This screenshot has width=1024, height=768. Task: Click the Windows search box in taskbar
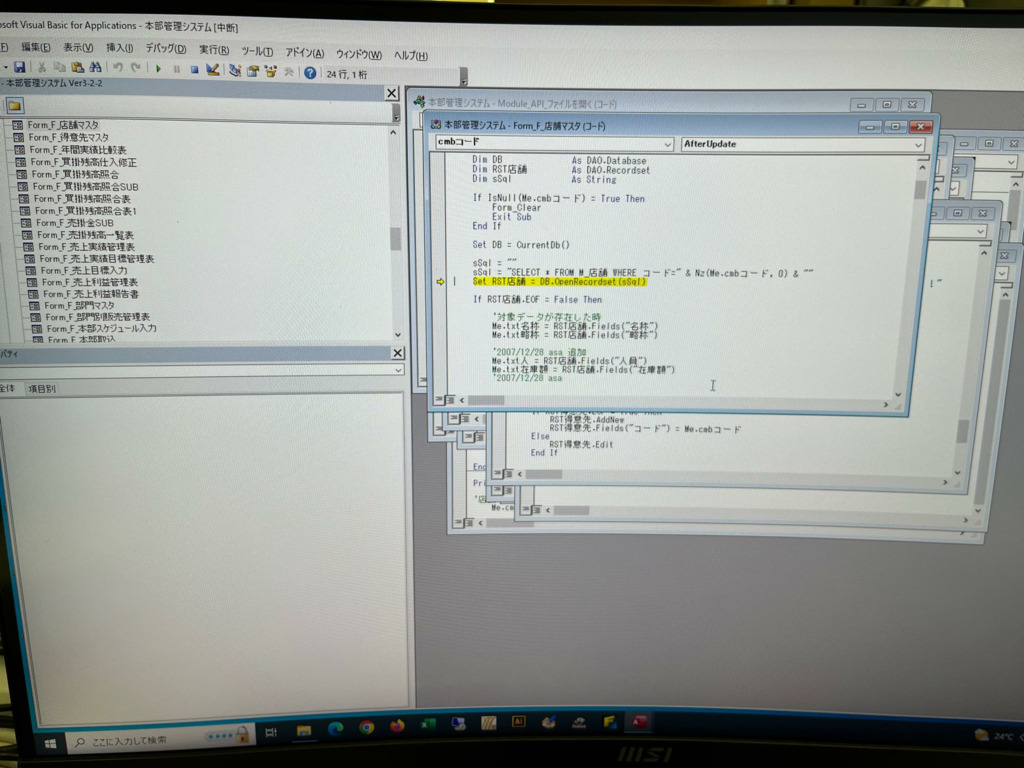pyautogui.click(x=140, y=739)
